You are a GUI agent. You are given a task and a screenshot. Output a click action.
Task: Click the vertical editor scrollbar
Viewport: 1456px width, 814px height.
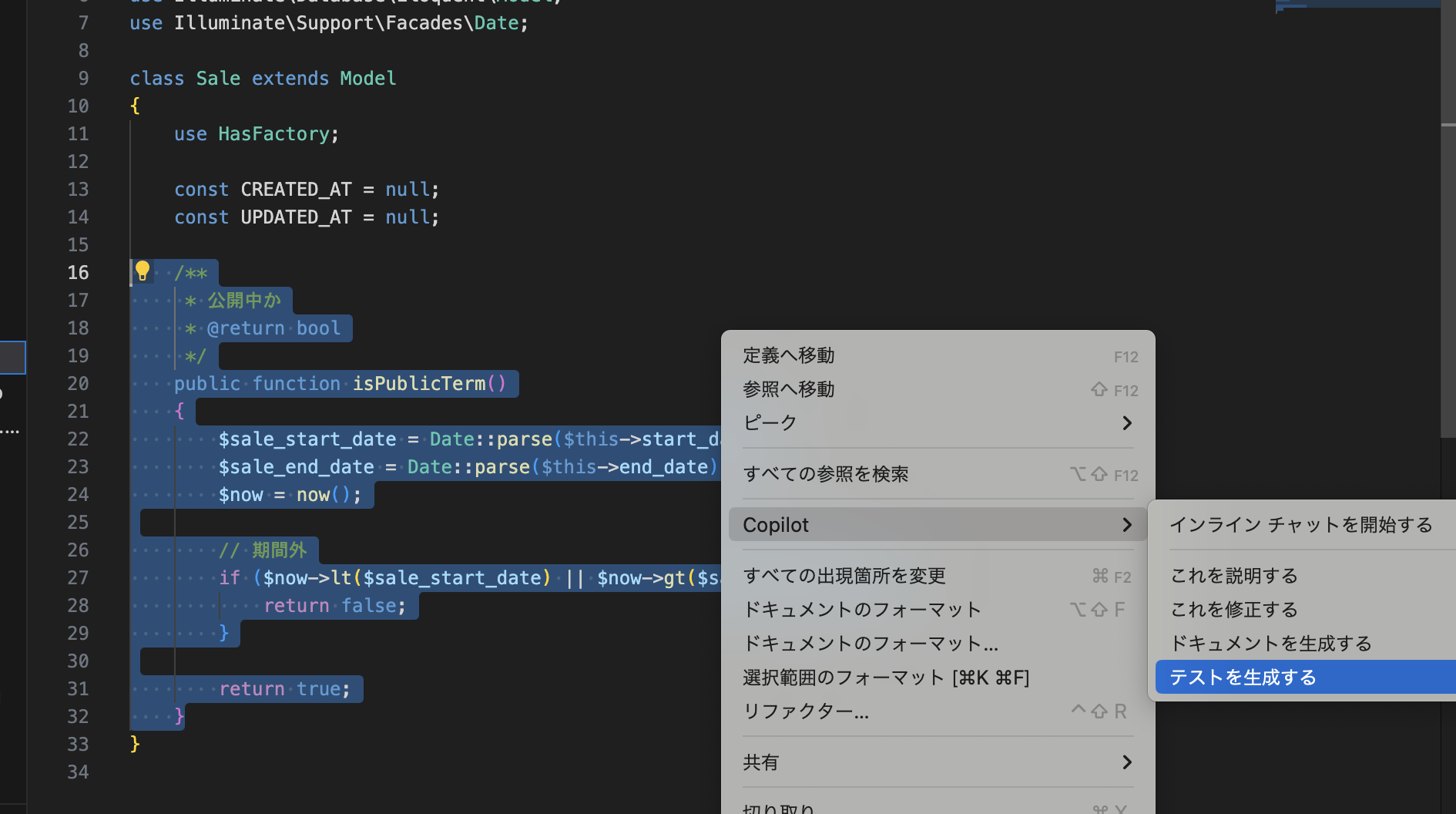pos(1448,277)
